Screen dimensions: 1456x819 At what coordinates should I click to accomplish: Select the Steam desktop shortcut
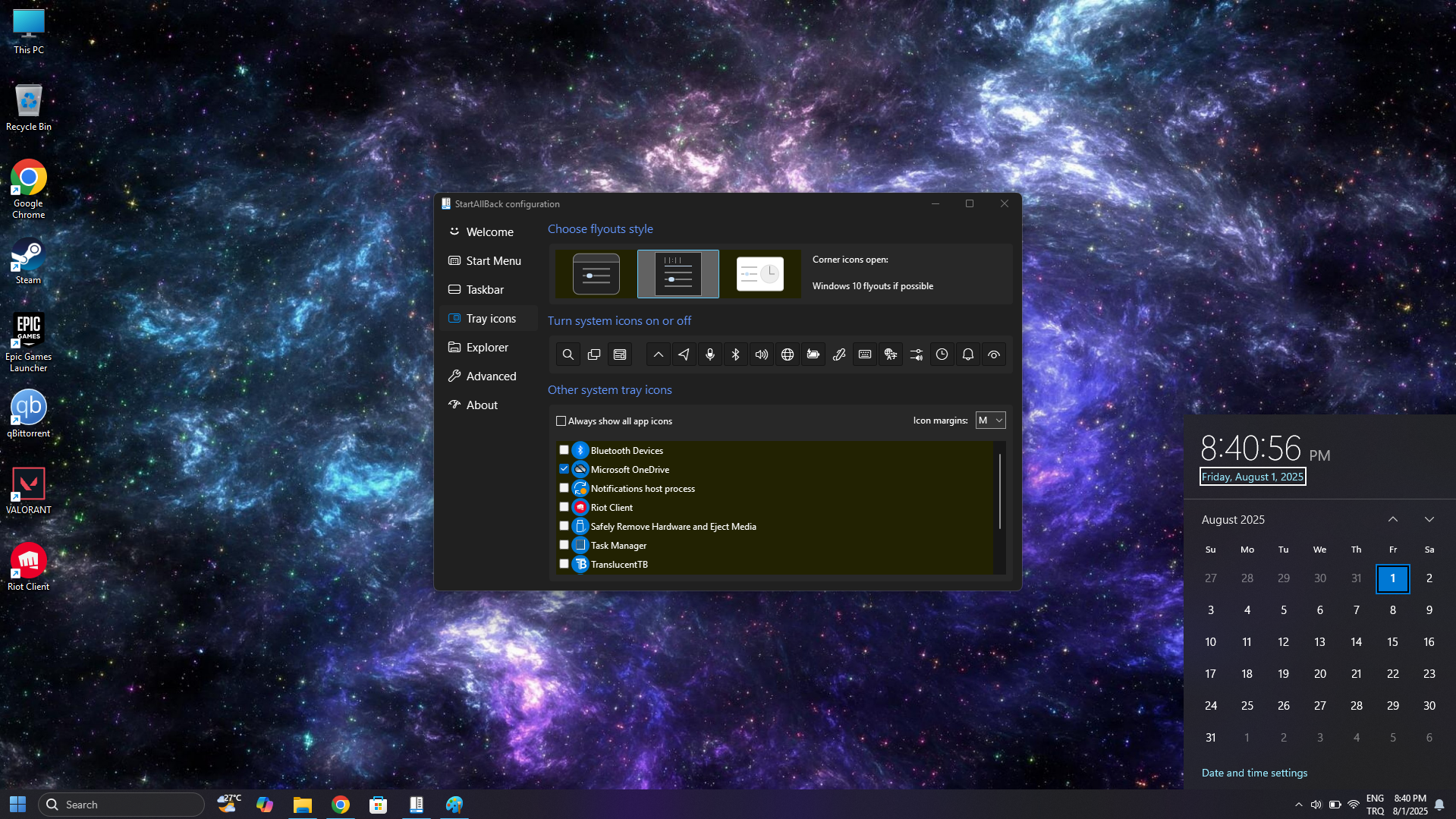click(x=28, y=262)
